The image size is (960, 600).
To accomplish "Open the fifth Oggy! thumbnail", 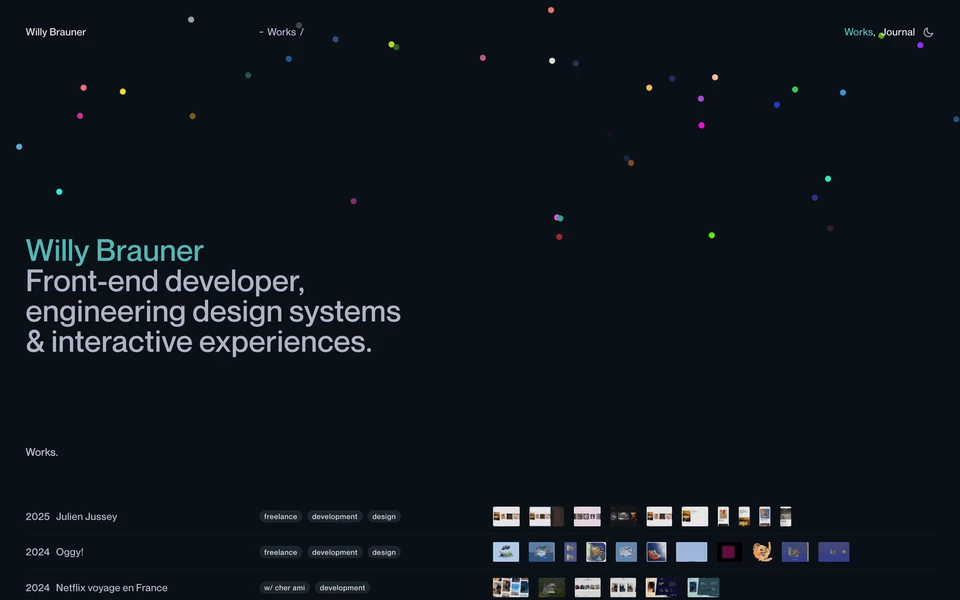I will (626, 552).
